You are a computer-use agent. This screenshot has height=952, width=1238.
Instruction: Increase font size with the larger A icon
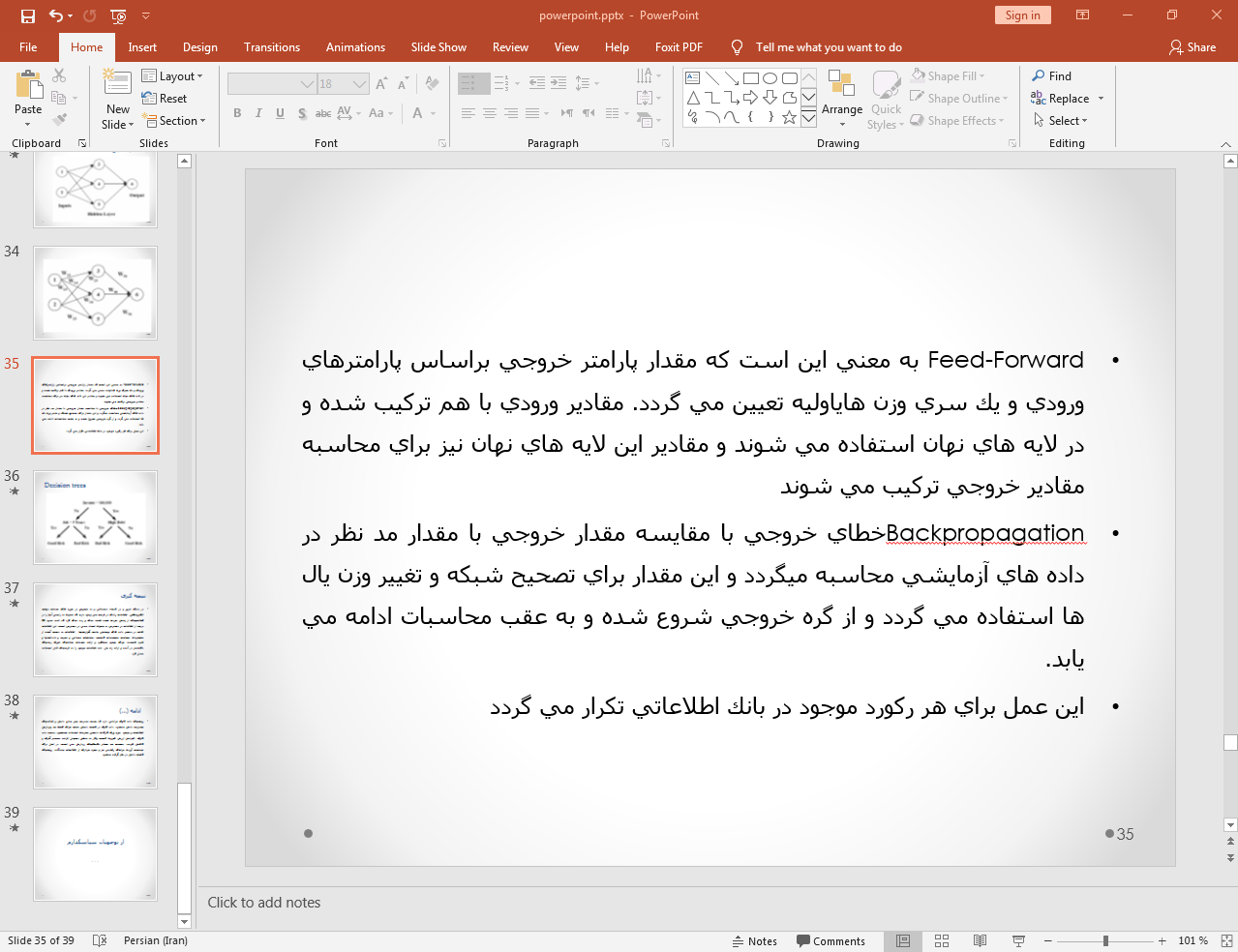tap(381, 84)
